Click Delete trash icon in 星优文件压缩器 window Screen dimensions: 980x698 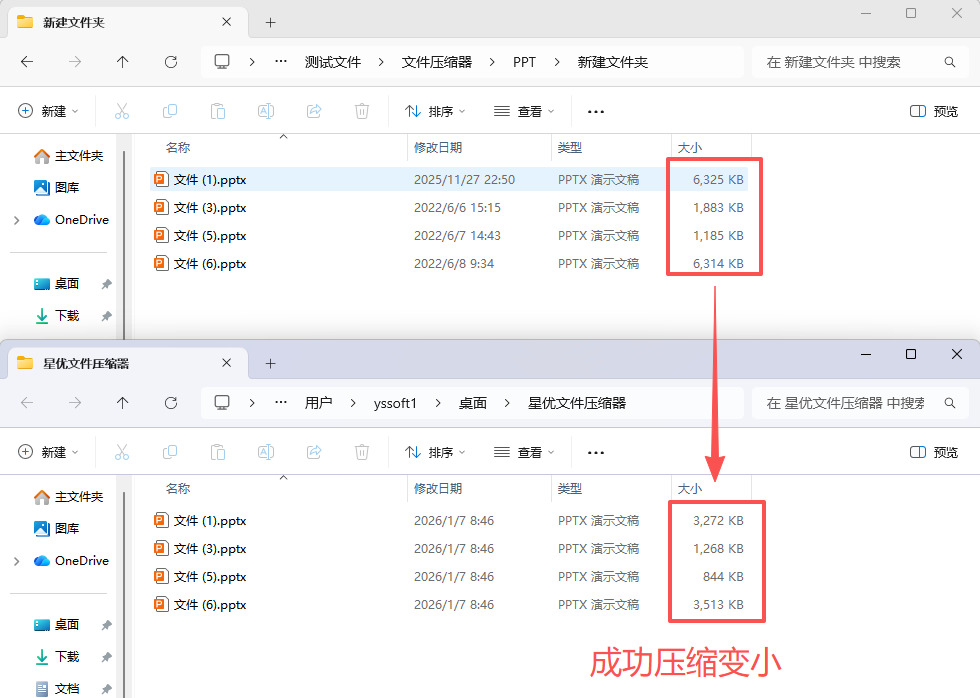[362, 452]
